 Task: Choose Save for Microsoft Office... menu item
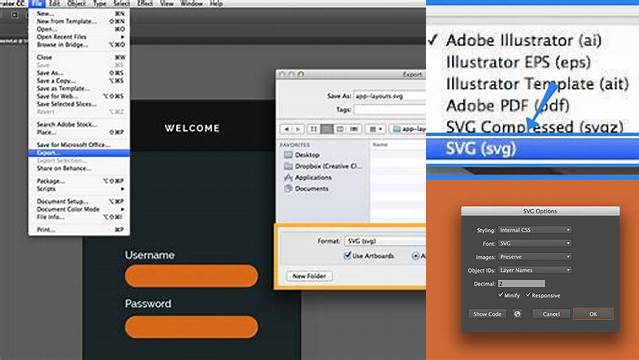[x=79, y=145]
